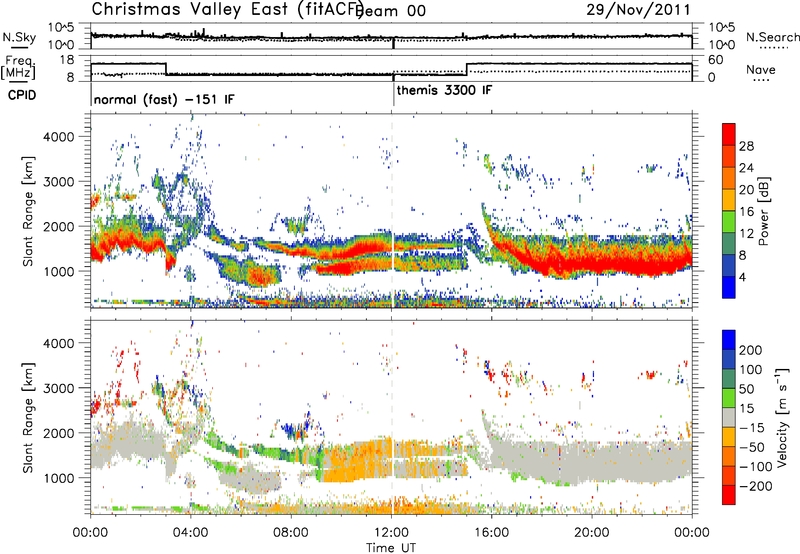Click the 20:00 time axis label
This screenshot has width=800, height=554.
591,533
